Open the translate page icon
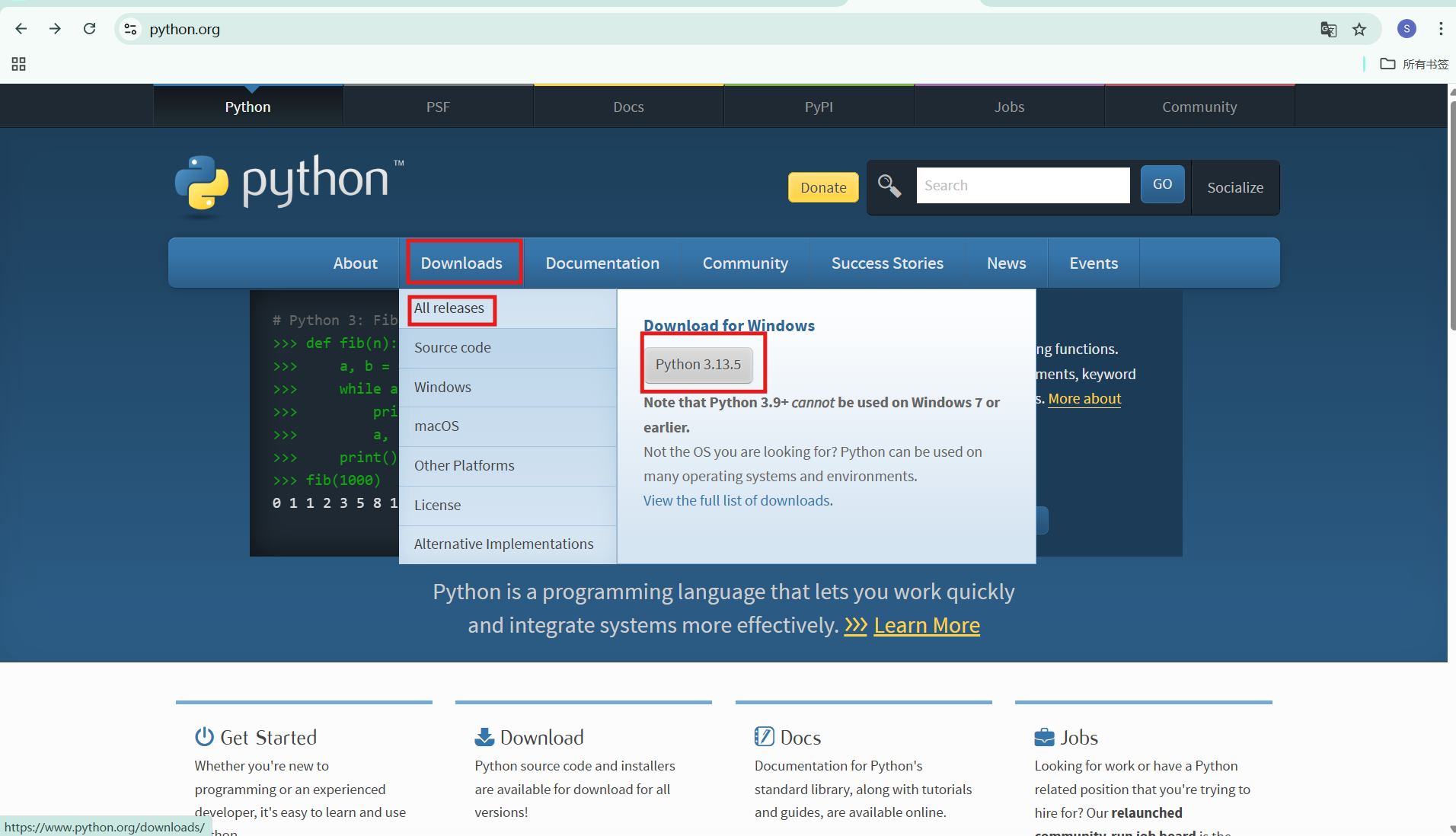Screen dimensions: 1456x836 point(1328,29)
